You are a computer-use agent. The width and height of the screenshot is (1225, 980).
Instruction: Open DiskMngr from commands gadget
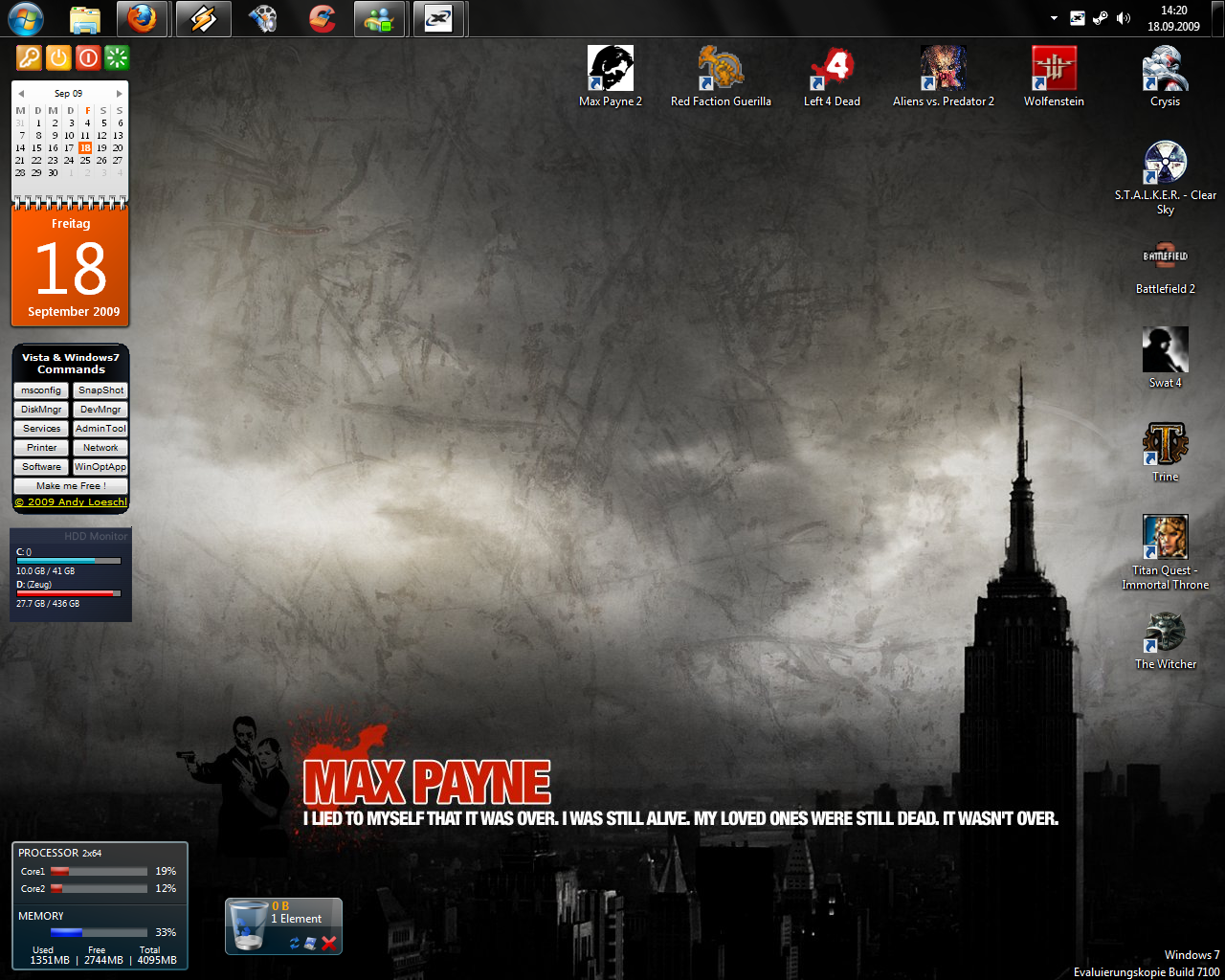coord(41,410)
